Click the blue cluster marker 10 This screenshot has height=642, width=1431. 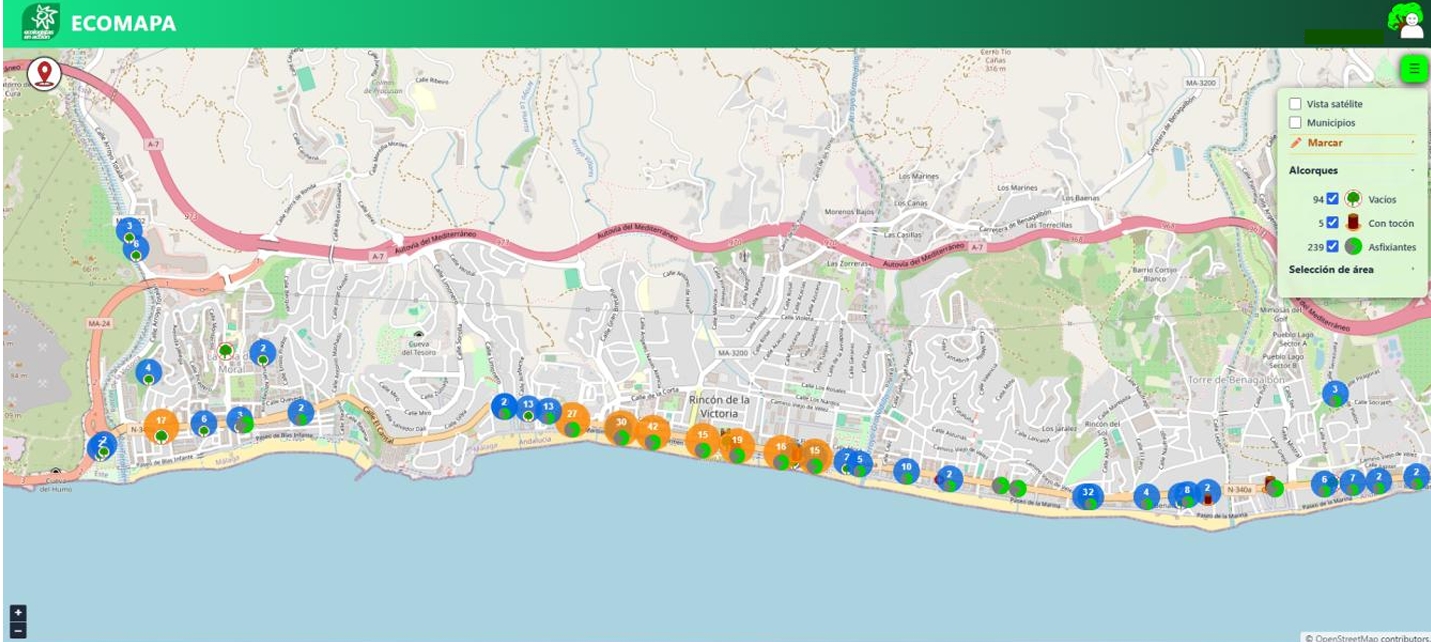(x=906, y=468)
